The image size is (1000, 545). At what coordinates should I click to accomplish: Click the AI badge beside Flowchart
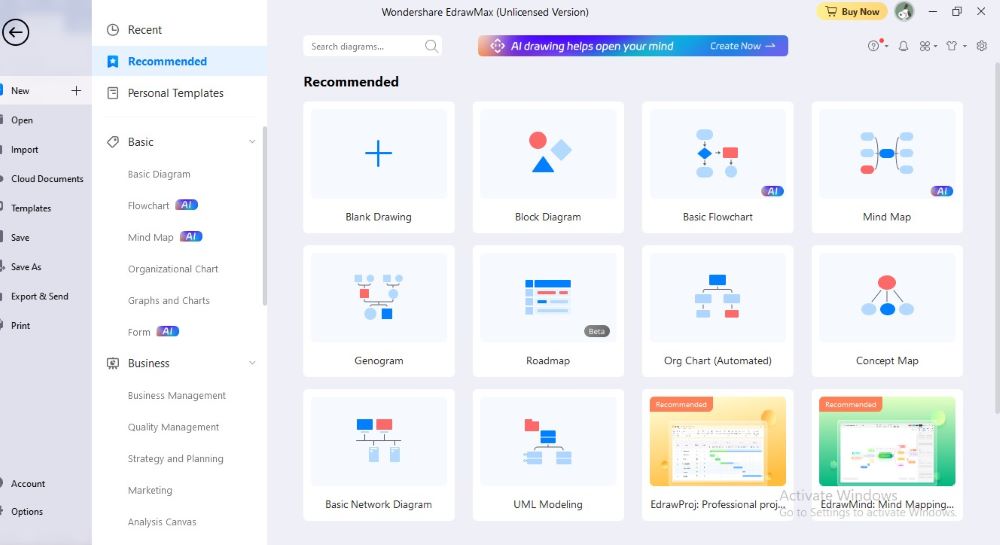(x=187, y=205)
